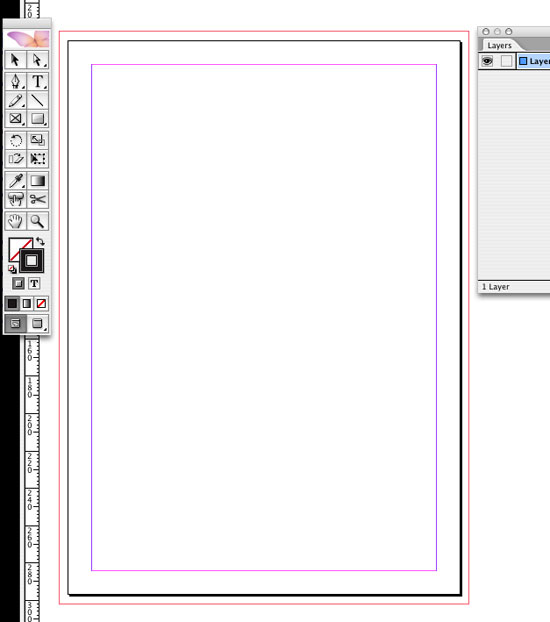Viewport: 550px width, 622px height.
Task: Select the Pen tool
Action: [15, 81]
